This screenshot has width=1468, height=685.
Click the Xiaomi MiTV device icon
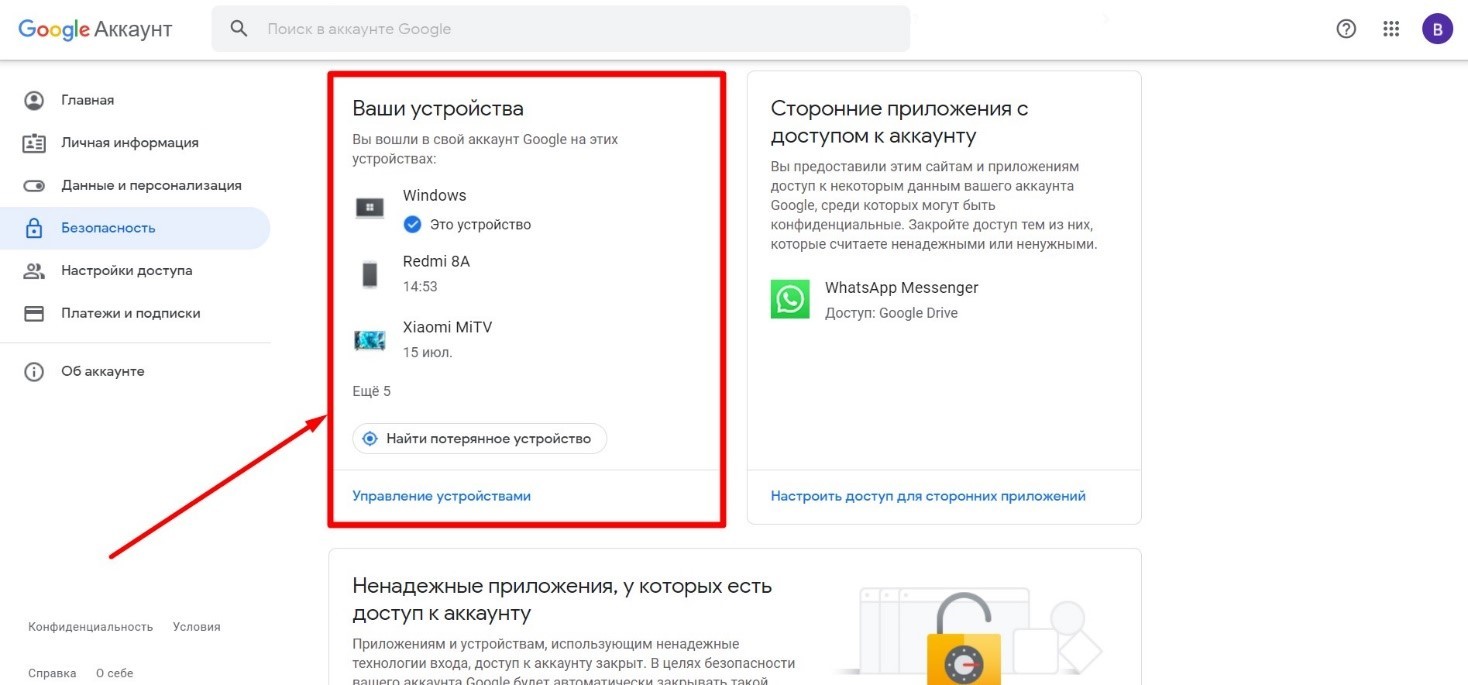pyautogui.click(x=370, y=340)
